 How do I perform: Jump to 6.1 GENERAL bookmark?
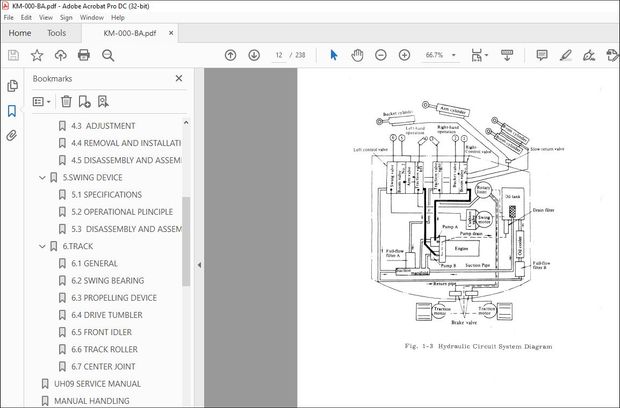(94, 264)
